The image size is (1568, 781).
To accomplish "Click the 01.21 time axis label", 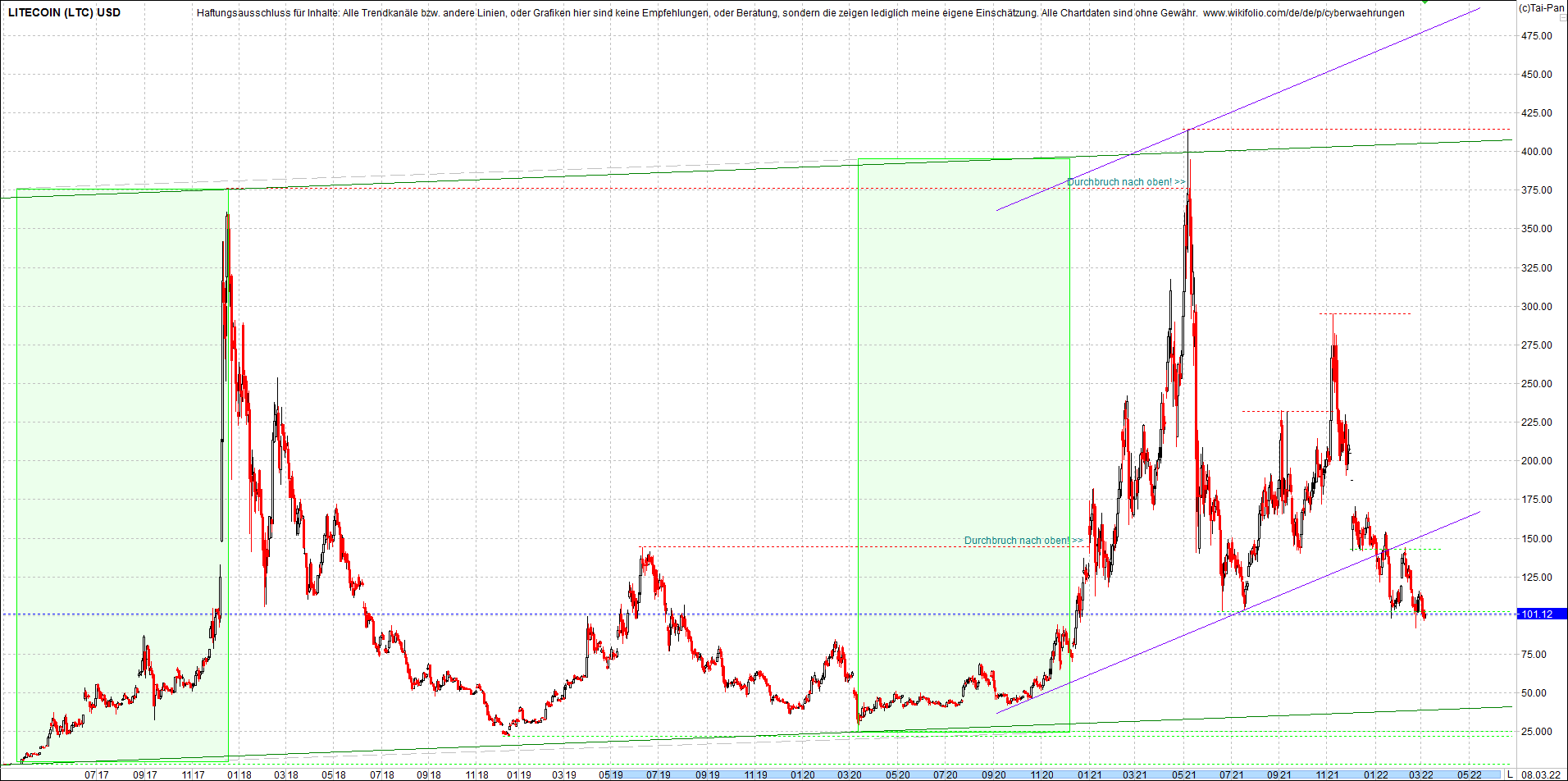I will coord(1089,774).
